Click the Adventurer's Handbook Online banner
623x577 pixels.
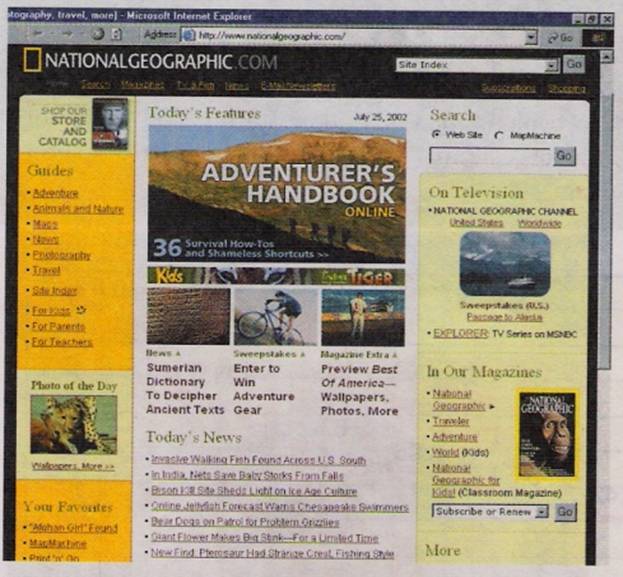click(277, 194)
